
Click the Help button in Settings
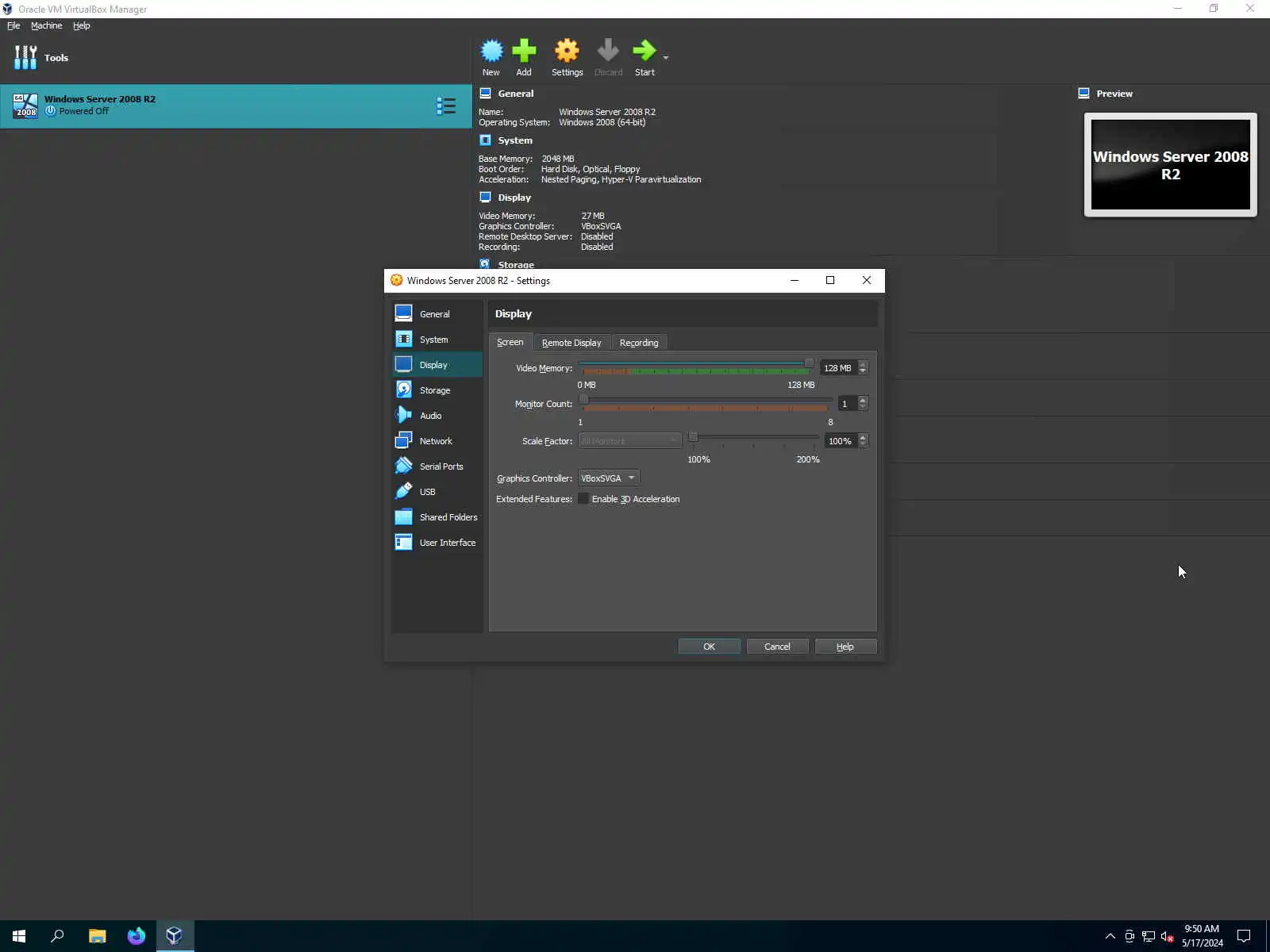click(x=845, y=647)
